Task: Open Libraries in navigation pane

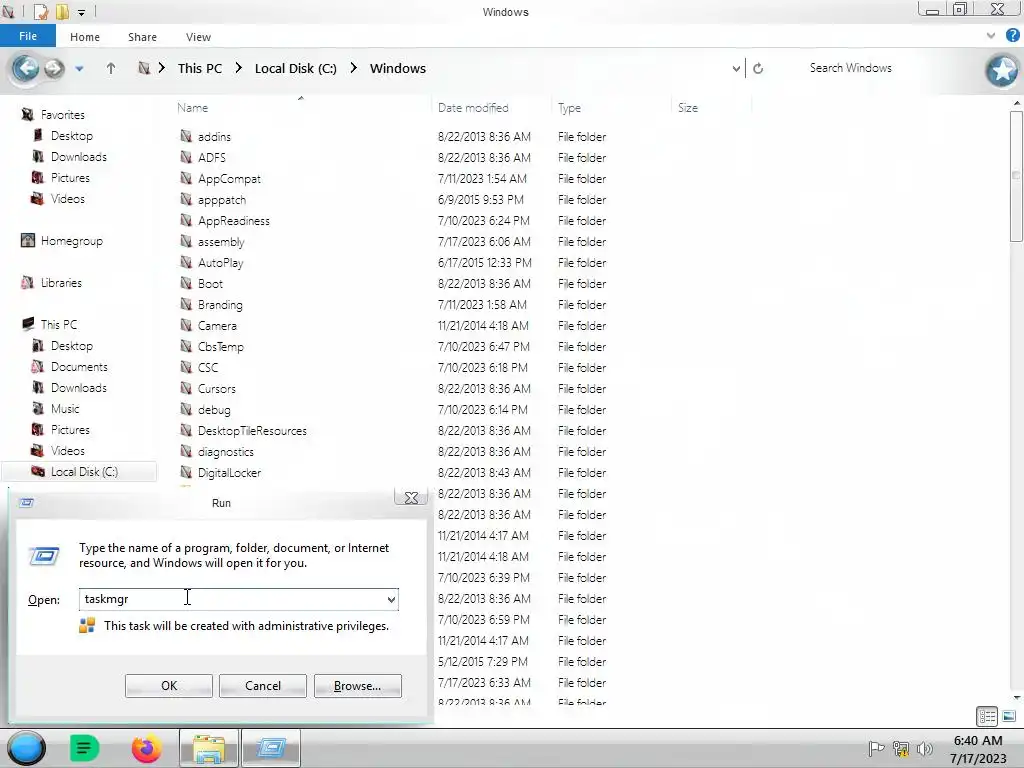Action: [61, 283]
